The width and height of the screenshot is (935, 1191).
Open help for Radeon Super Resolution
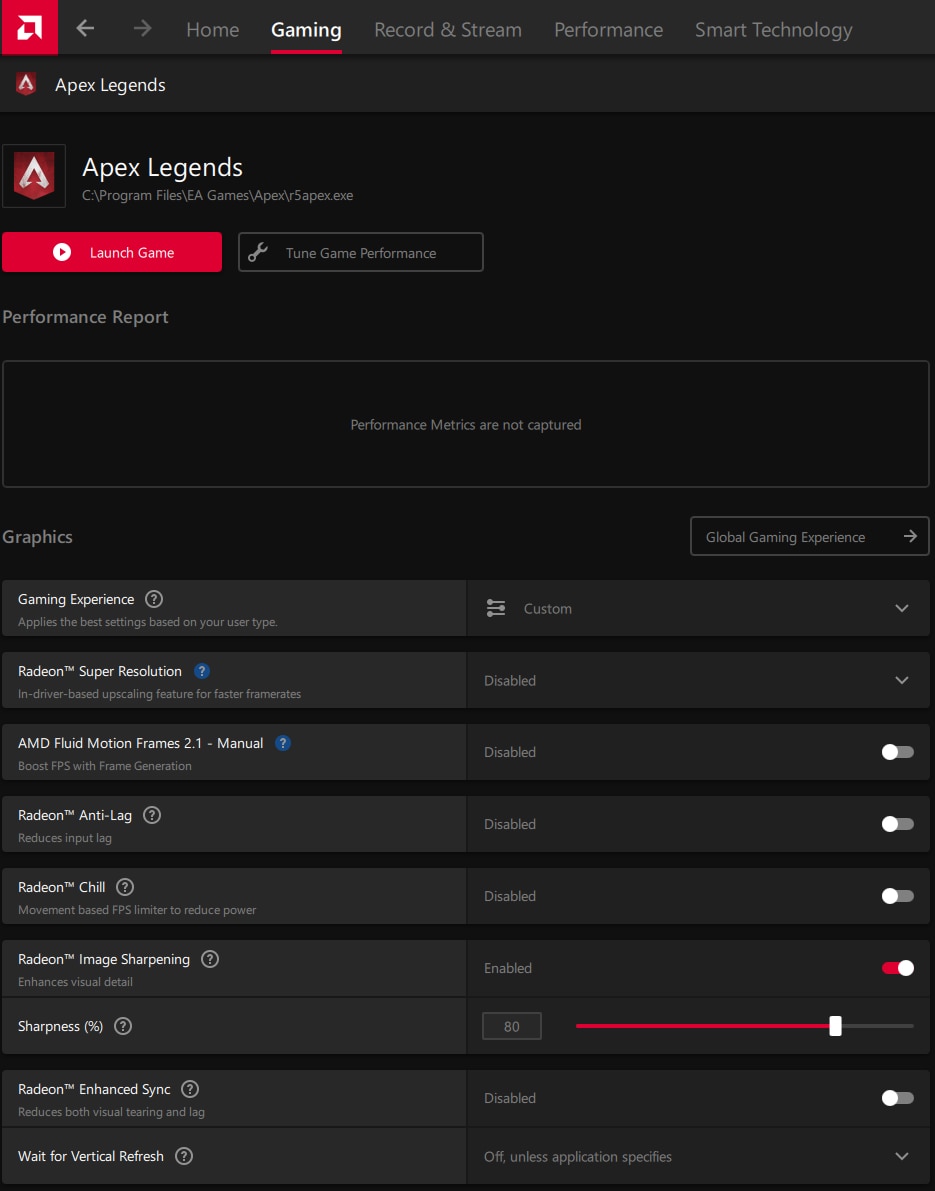[x=202, y=671]
